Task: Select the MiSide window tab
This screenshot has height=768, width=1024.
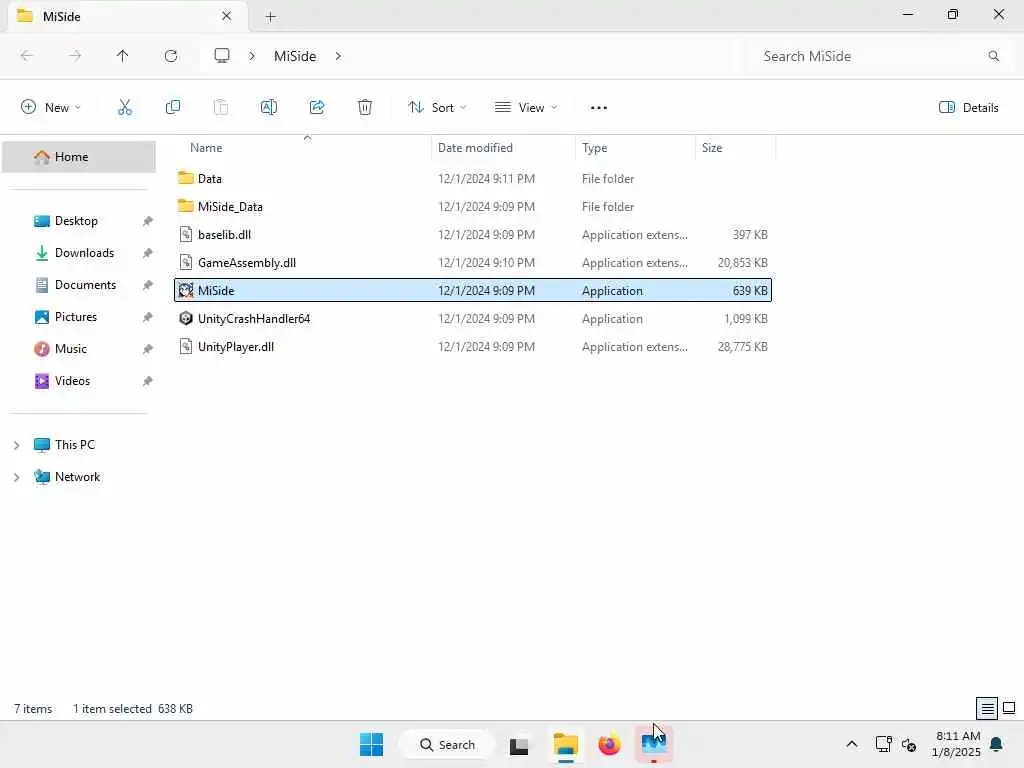Action: pyautogui.click(x=127, y=16)
